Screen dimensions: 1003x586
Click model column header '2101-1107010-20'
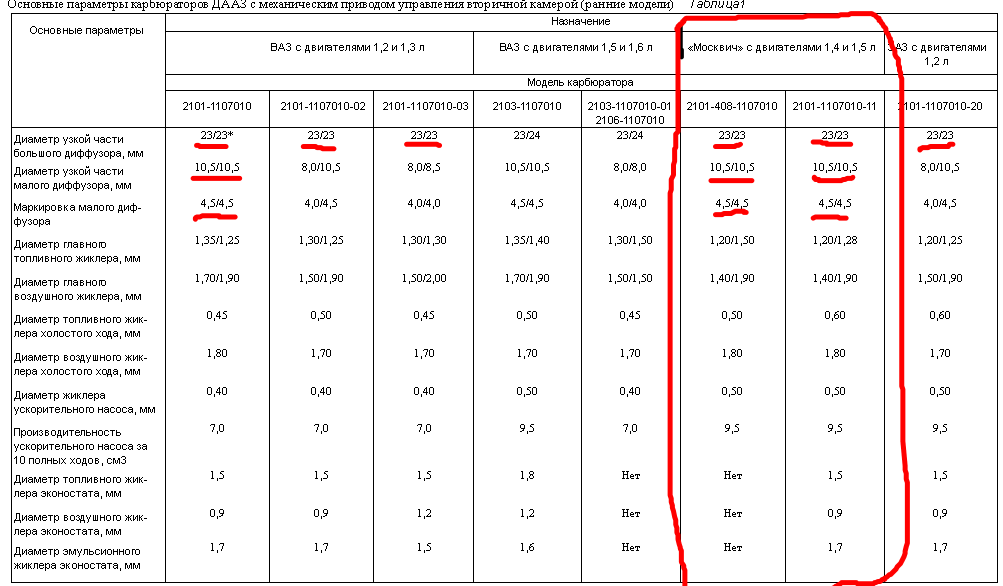(x=939, y=106)
